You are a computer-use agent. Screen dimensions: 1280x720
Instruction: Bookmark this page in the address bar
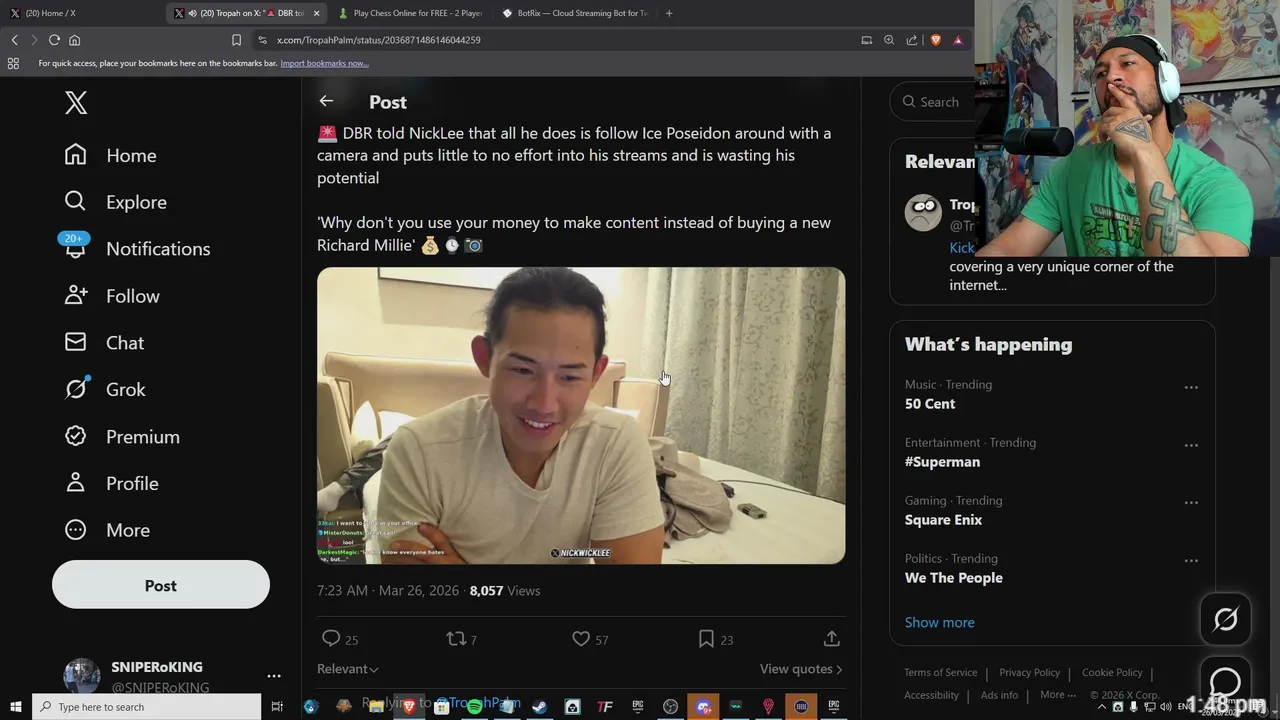click(236, 40)
